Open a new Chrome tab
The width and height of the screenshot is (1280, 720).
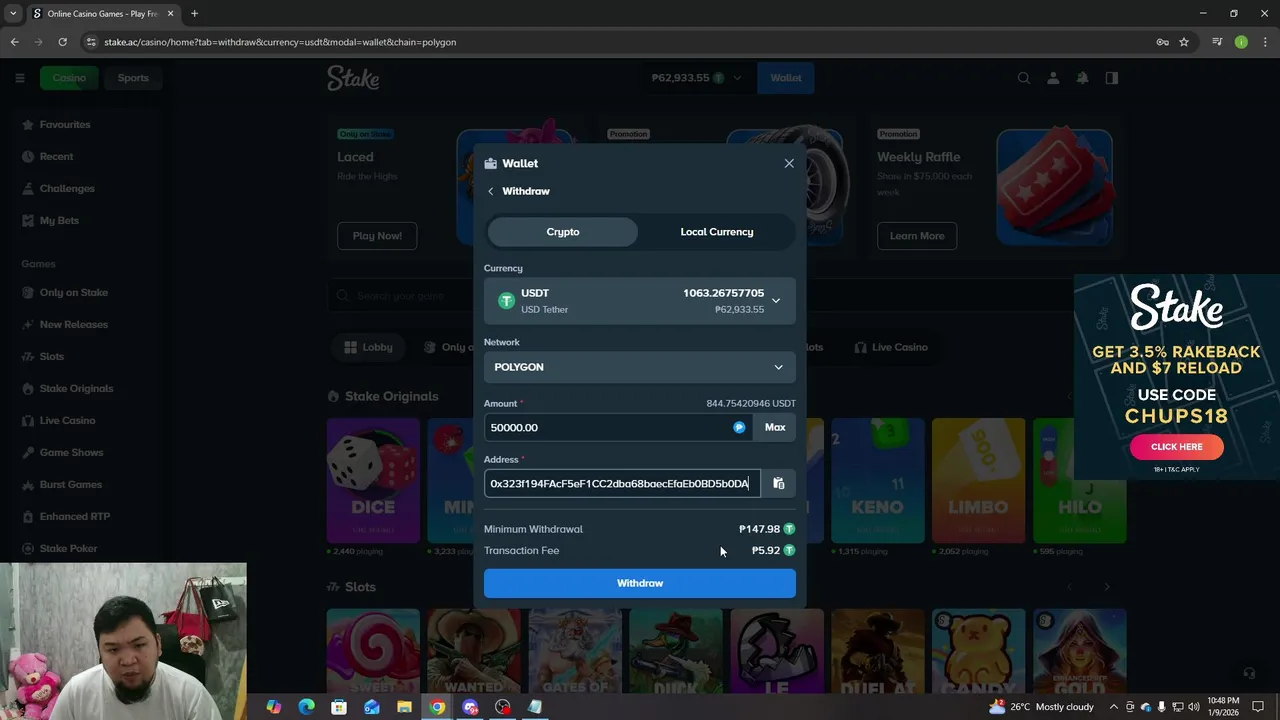pyautogui.click(x=194, y=14)
